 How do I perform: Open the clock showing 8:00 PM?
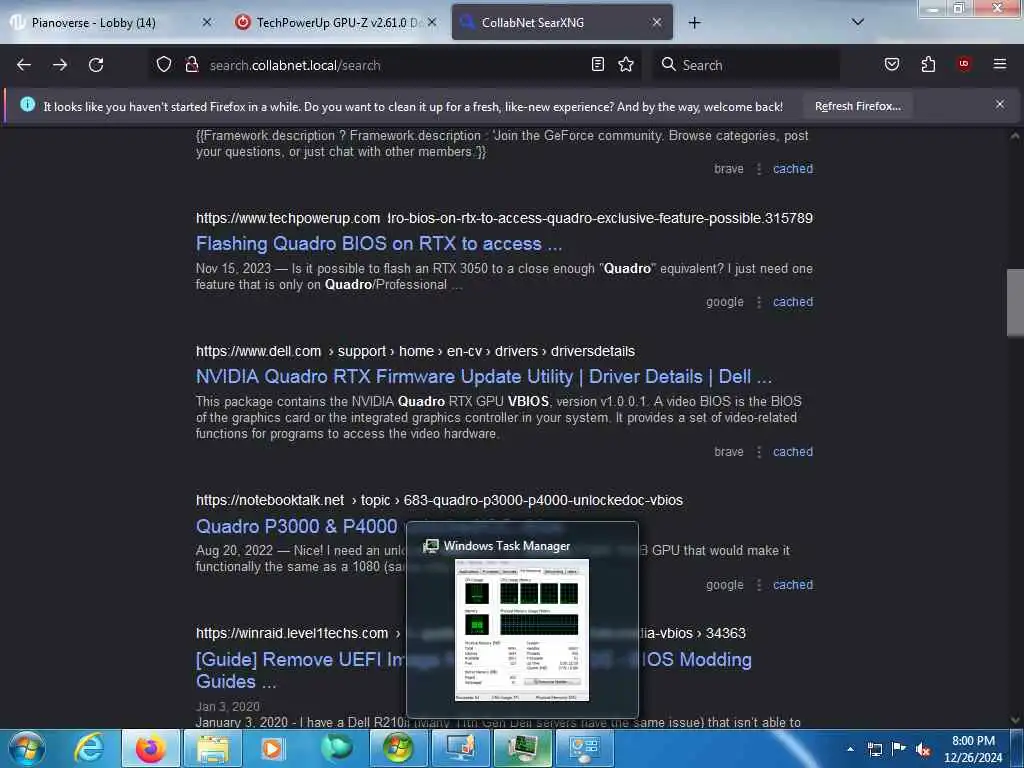tap(973, 749)
